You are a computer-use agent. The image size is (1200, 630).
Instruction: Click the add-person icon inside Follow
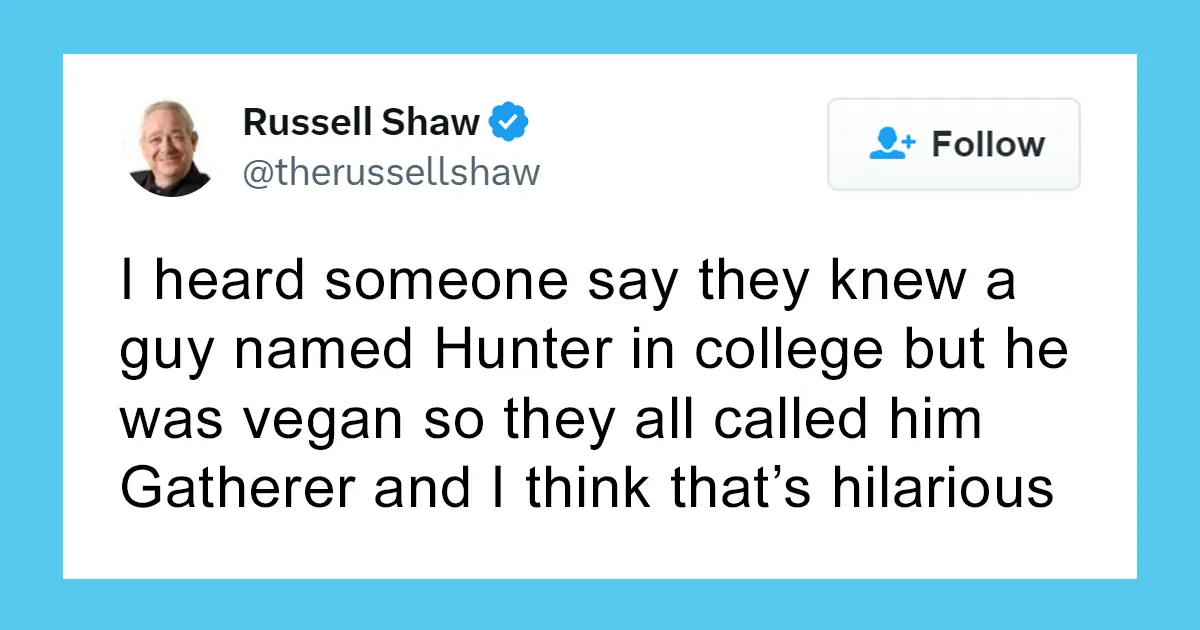point(892,144)
